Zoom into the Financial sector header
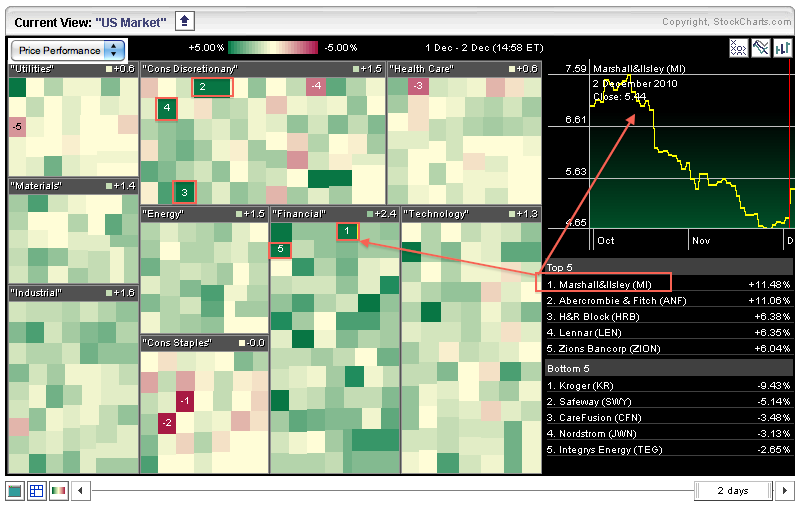 coord(335,214)
